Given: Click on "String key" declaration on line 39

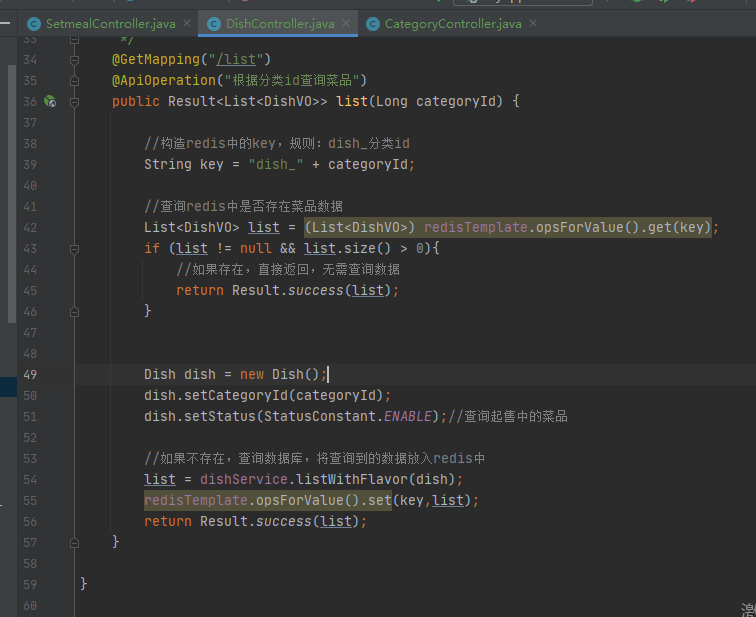Looking at the screenshot, I should (184, 164).
